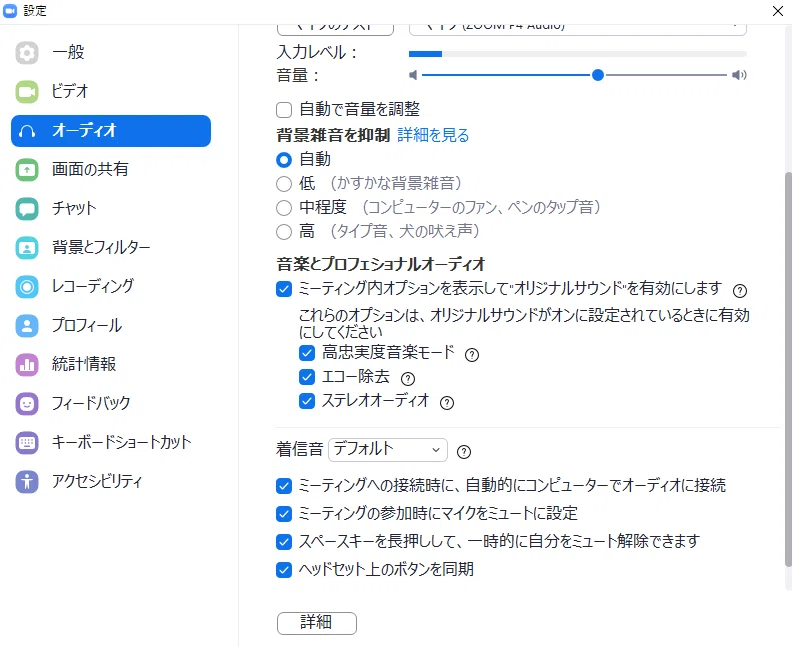Click the 入力レベル meter bar
This screenshot has width=792, height=647.
[577, 54]
